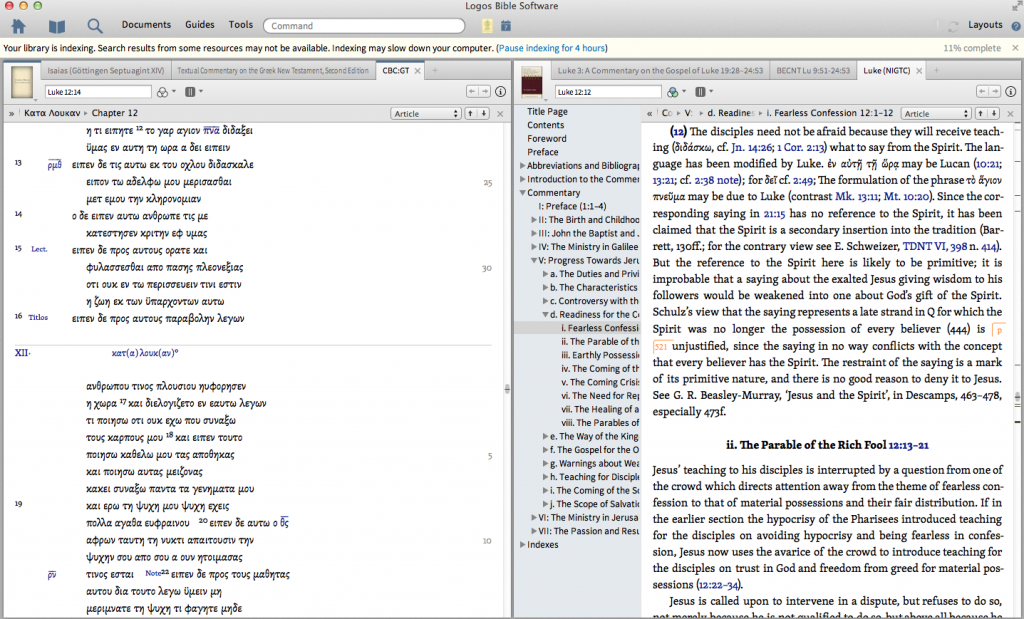Go to previous article in CBC:GT
The height and width of the screenshot is (619, 1024).
coord(470,113)
